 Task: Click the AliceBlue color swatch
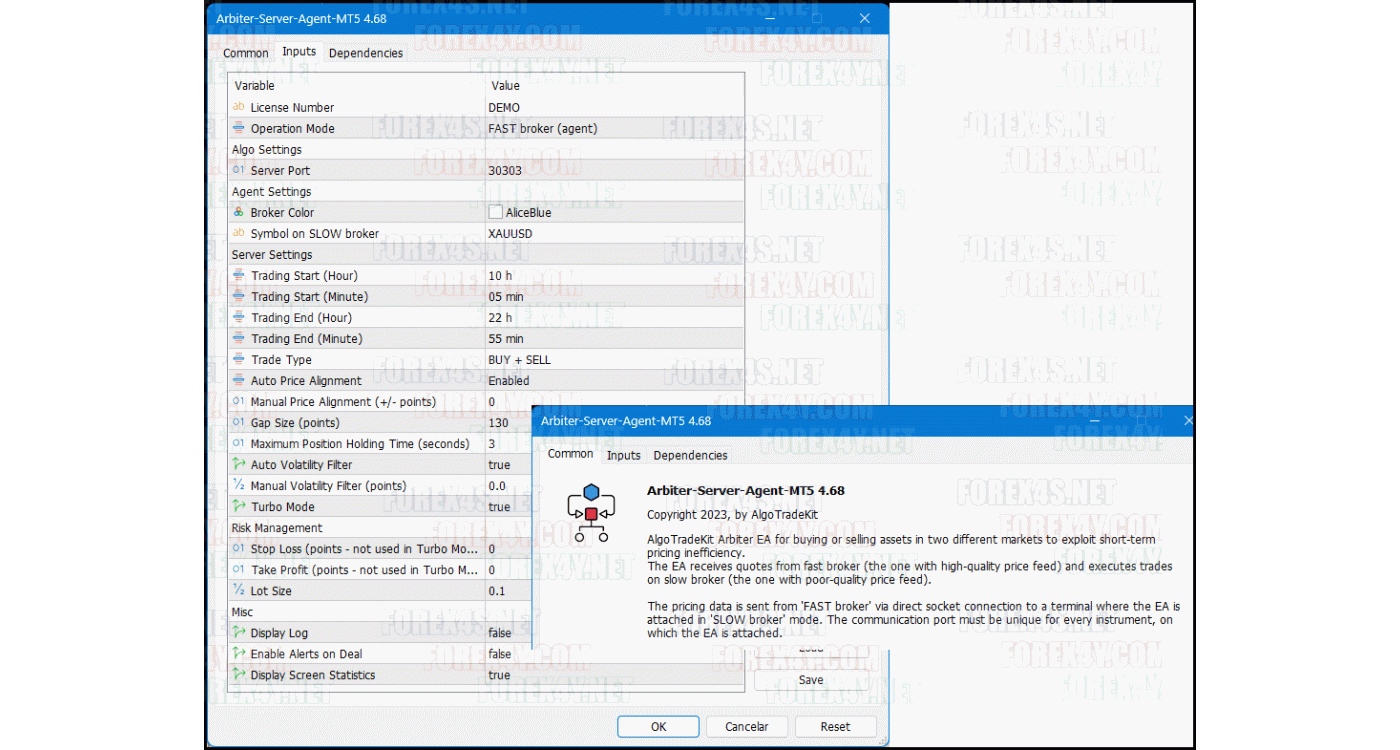[495, 212]
